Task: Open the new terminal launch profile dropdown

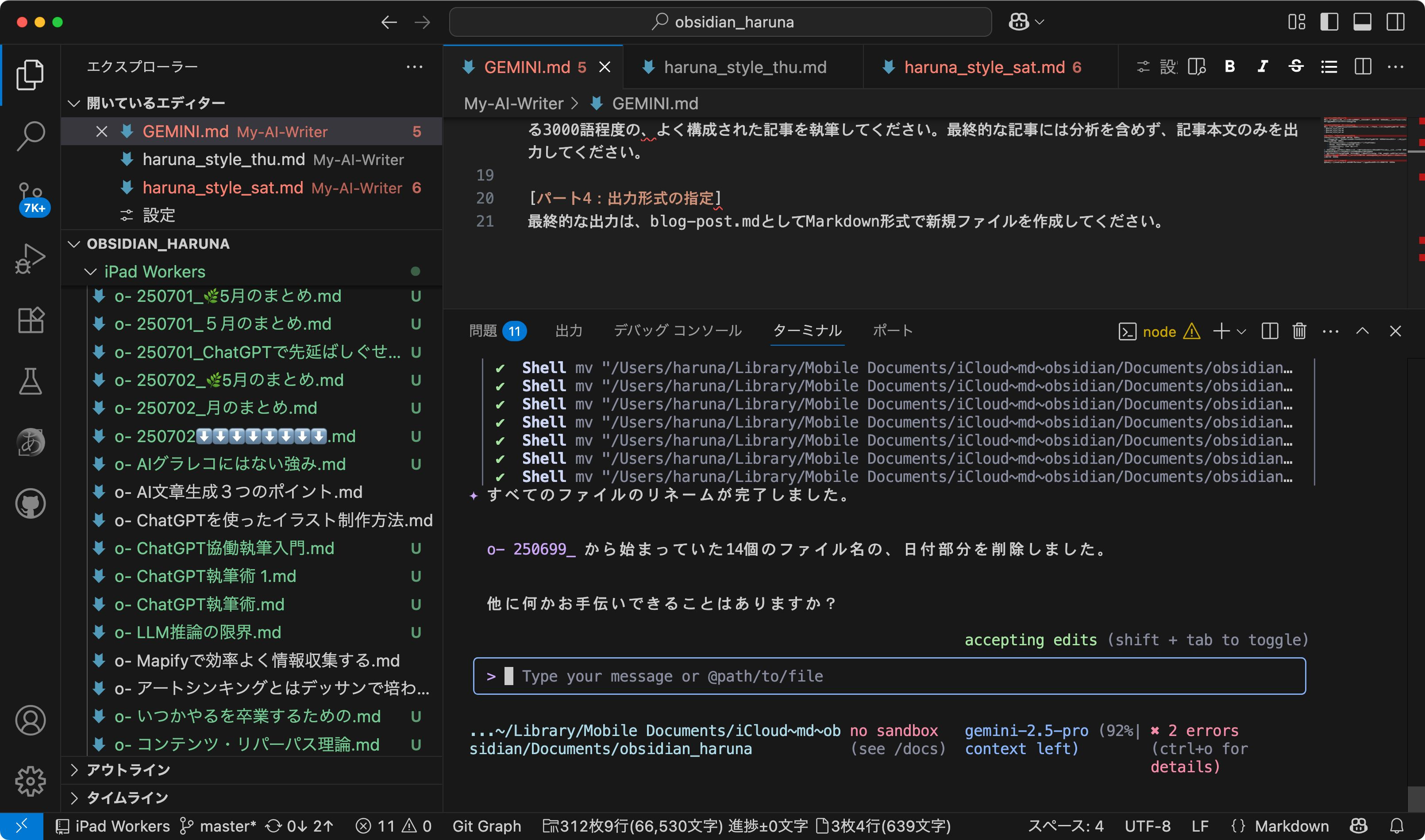Action: click(x=1242, y=331)
